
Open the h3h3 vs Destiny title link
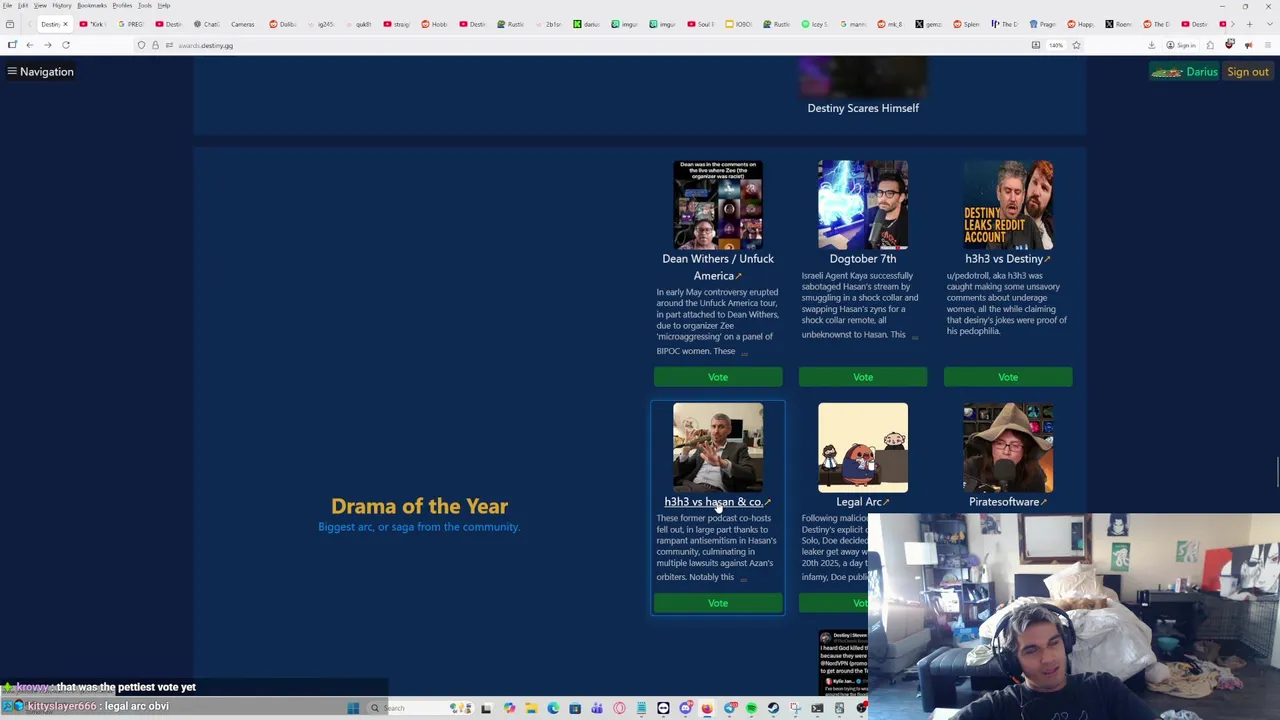1007,259
